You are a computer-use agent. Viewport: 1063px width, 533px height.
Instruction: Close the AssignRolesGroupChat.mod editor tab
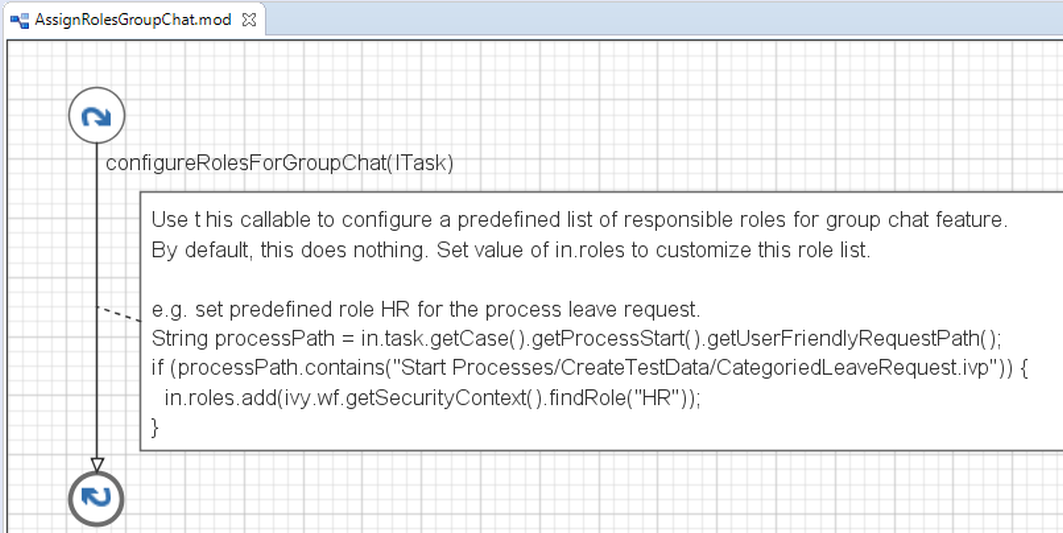[250, 19]
